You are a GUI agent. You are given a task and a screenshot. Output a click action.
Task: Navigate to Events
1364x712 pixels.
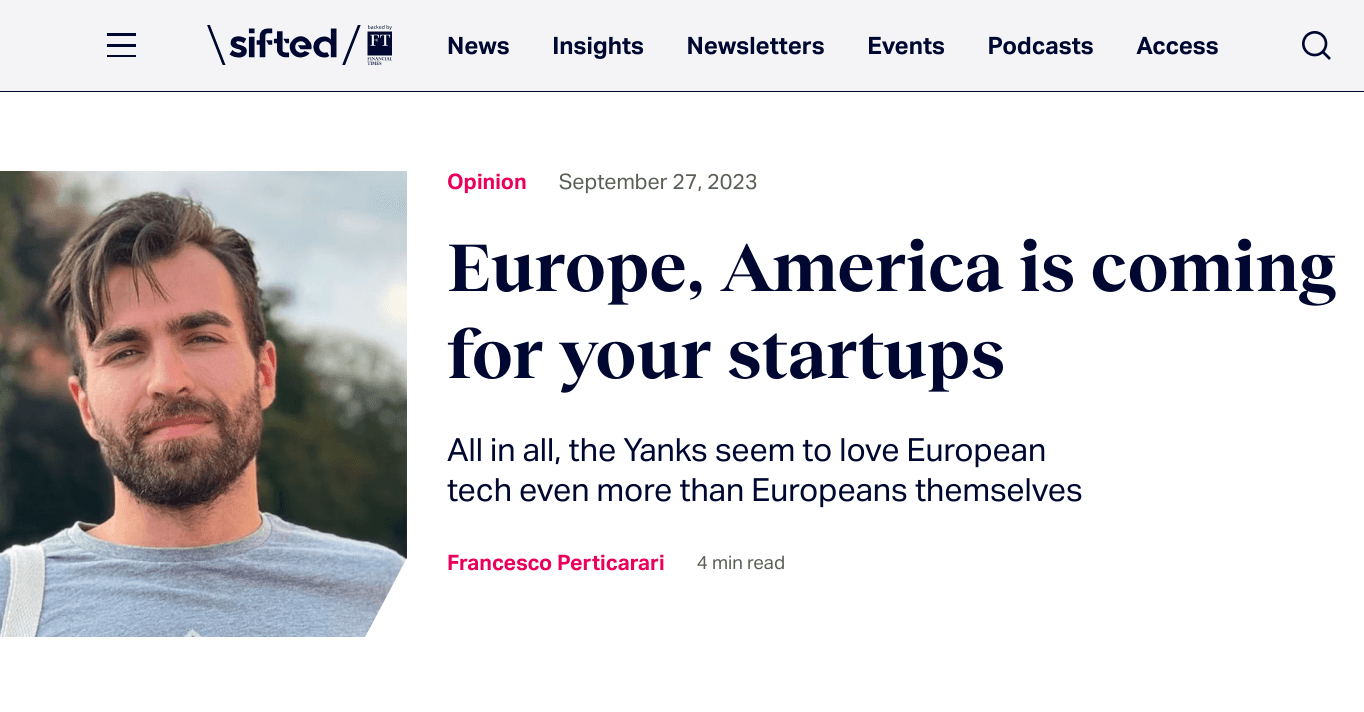905,46
